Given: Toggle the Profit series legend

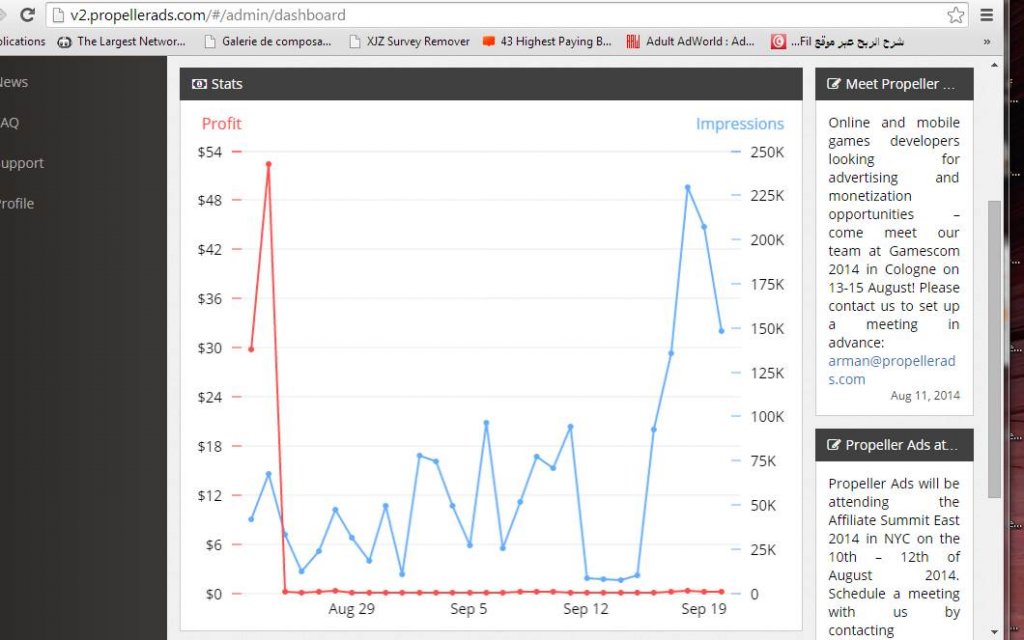Looking at the screenshot, I should (x=221, y=123).
